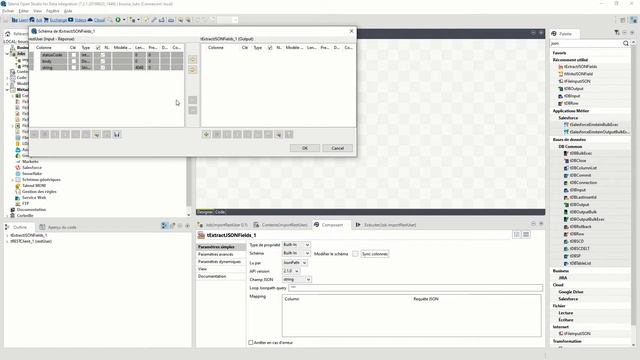Click the Exchange toolbar link

(x=55, y=20)
